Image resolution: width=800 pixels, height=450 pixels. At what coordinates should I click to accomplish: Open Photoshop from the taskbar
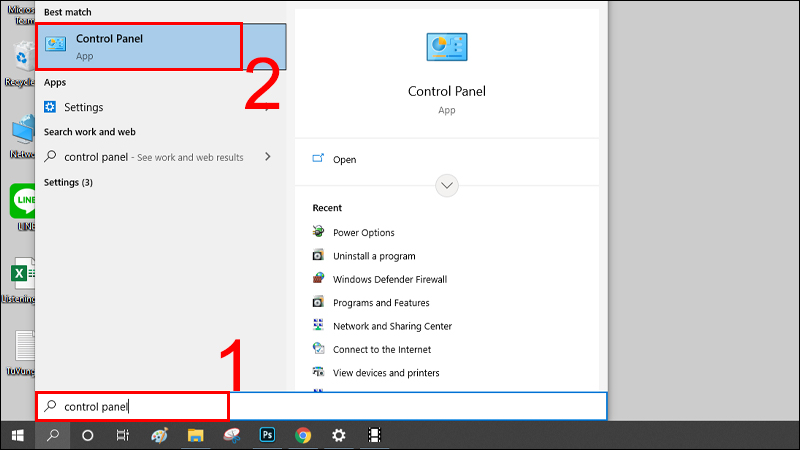(267, 435)
